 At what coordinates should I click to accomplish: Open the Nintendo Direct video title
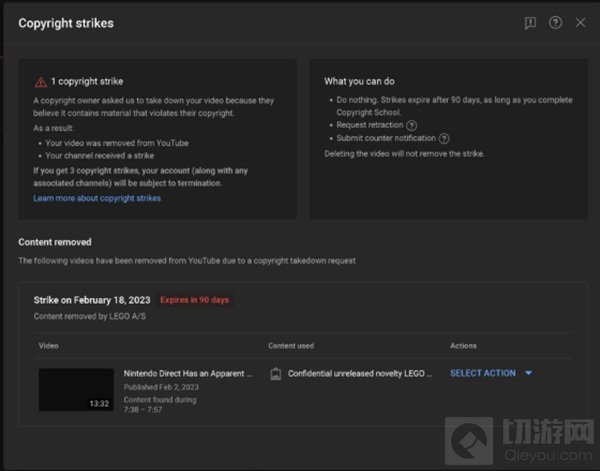187,373
